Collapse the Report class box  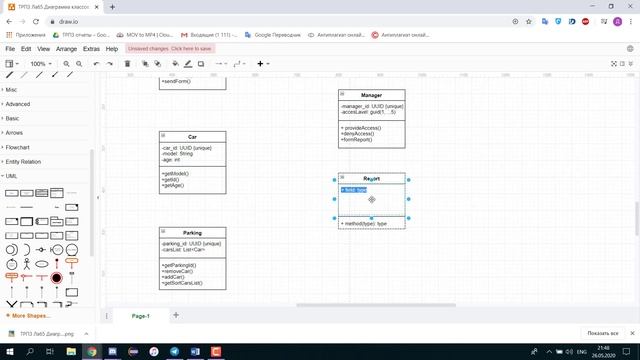click(342, 177)
